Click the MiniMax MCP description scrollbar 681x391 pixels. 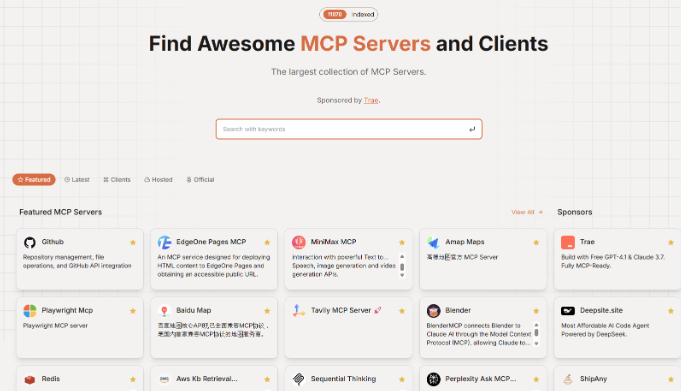pos(402,266)
